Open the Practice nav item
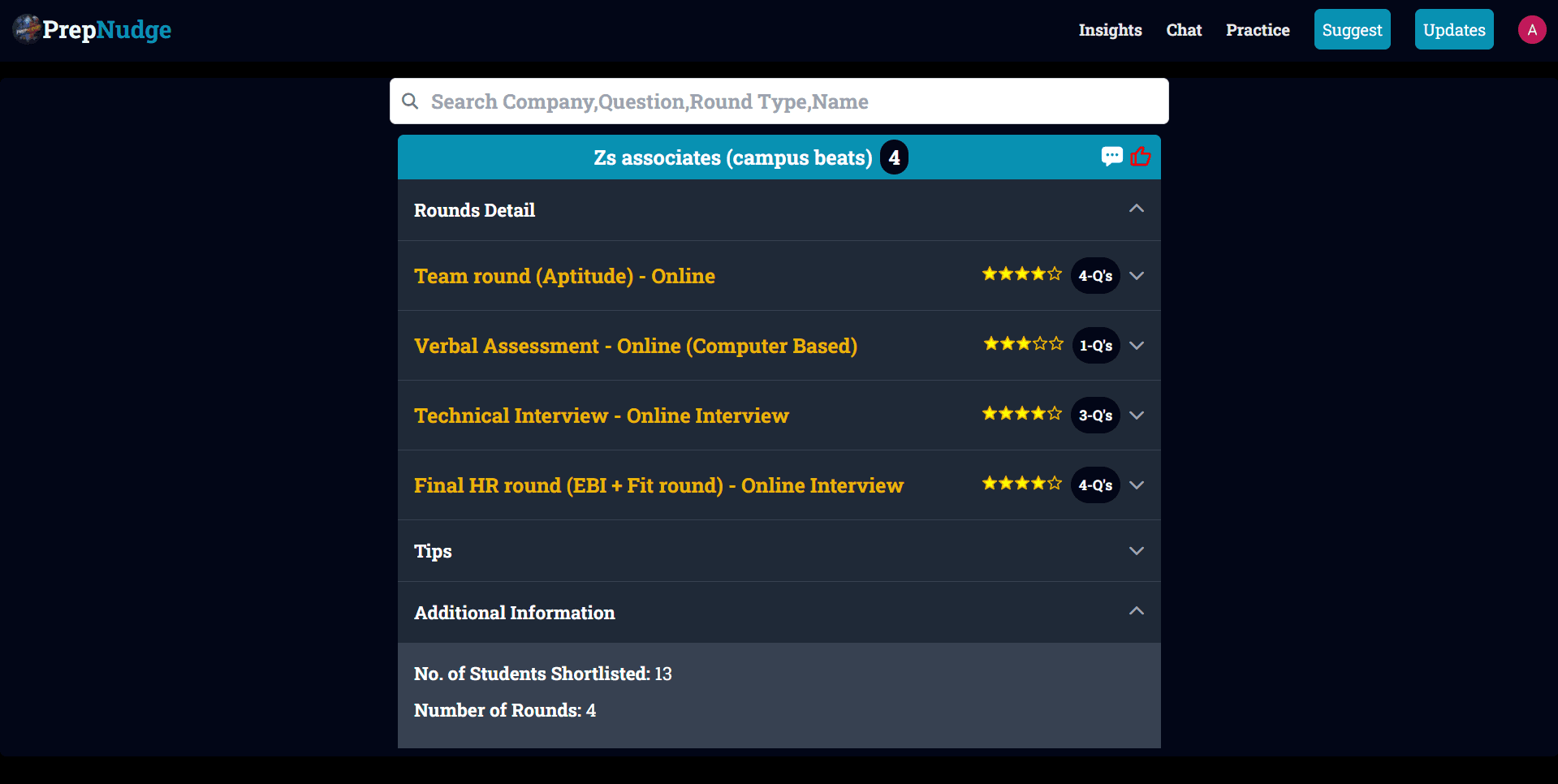Image resolution: width=1558 pixels, height=784 pixels. coord(1258,30)
